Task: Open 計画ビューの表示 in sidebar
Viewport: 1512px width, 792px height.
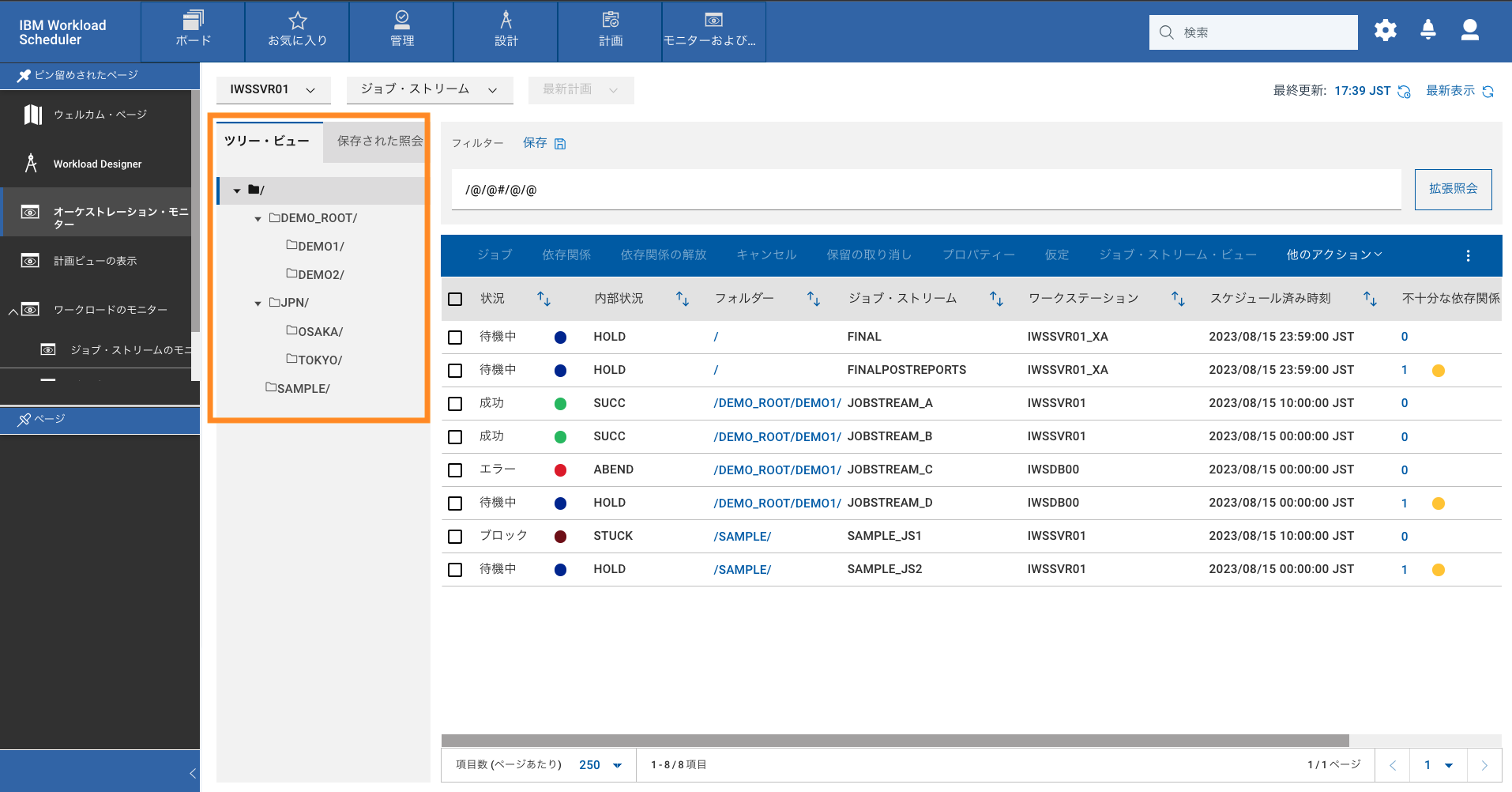Action: 96,261
